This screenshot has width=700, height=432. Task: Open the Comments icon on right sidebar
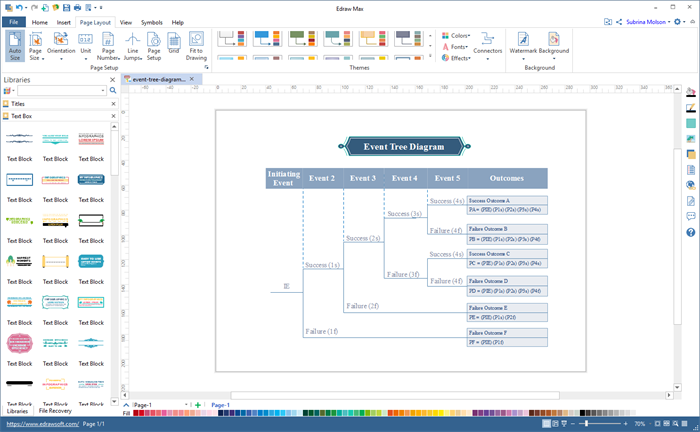(691, 216)
